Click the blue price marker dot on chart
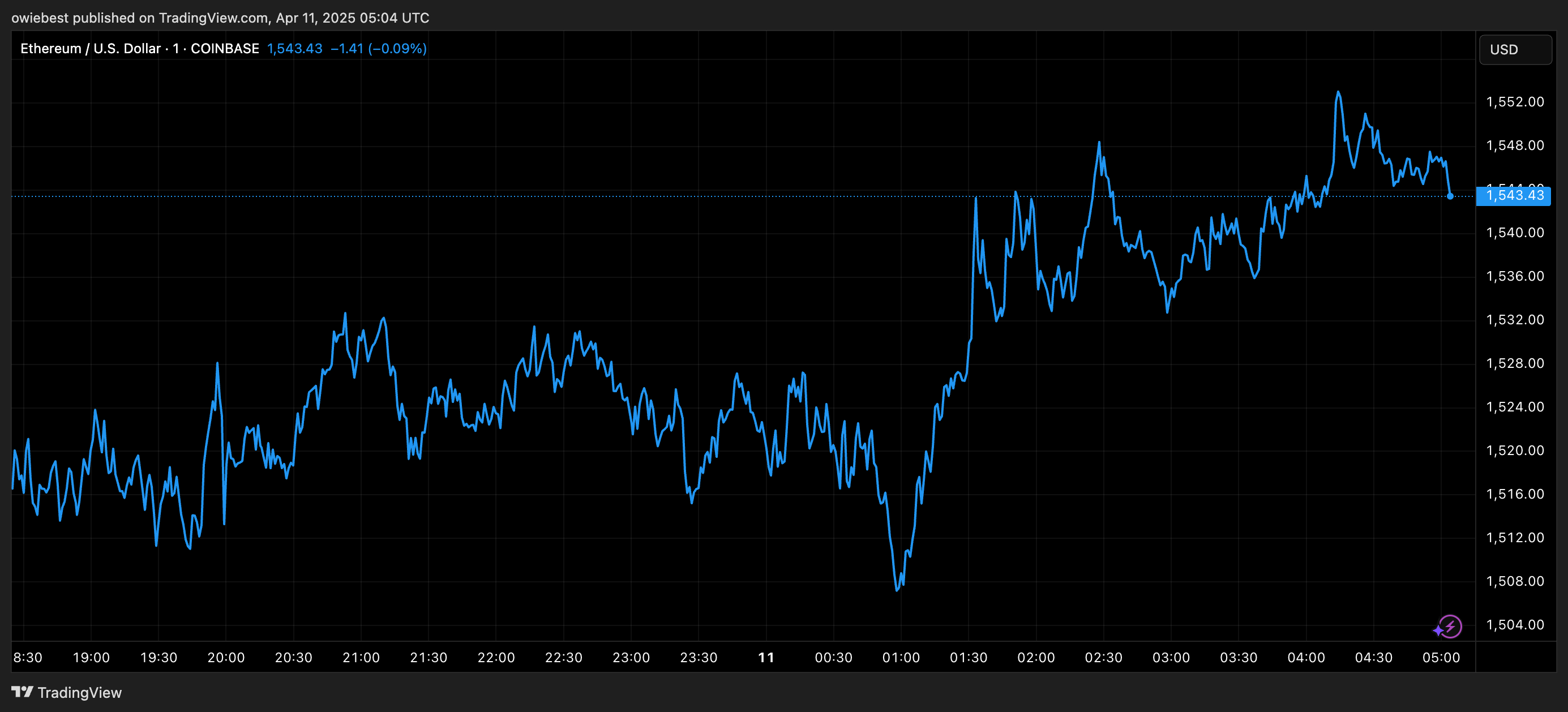1568x712 pixels. pos(1449,195)
